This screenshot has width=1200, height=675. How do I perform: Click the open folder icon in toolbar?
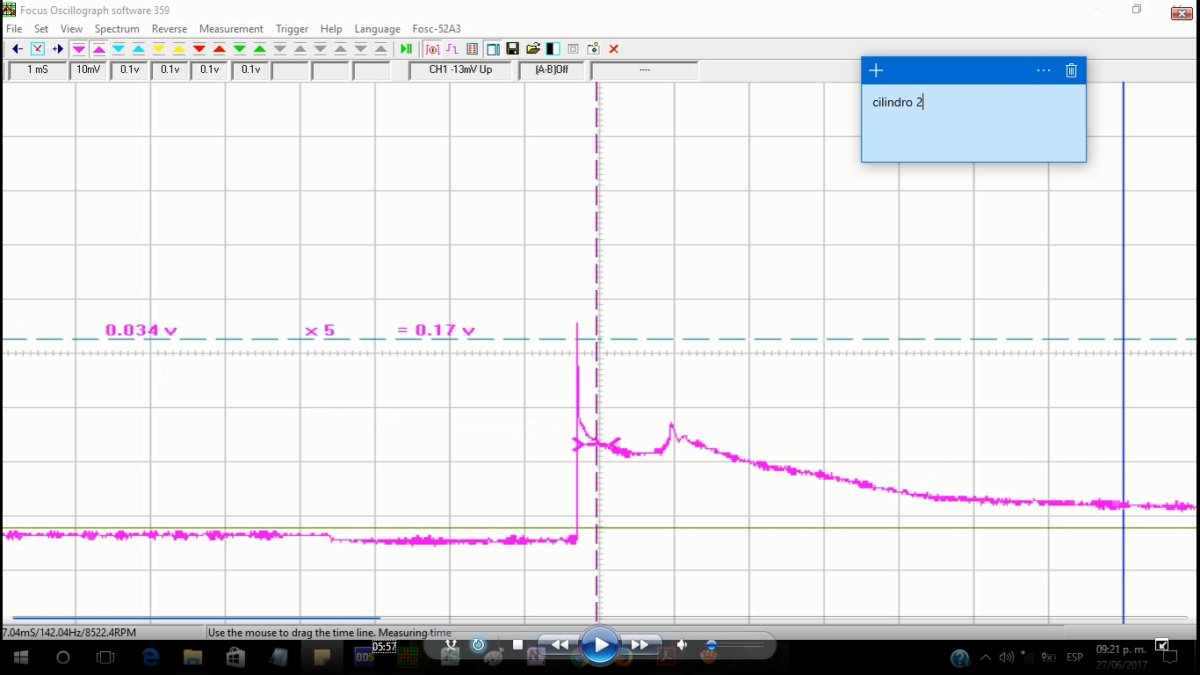pos(533,49)
